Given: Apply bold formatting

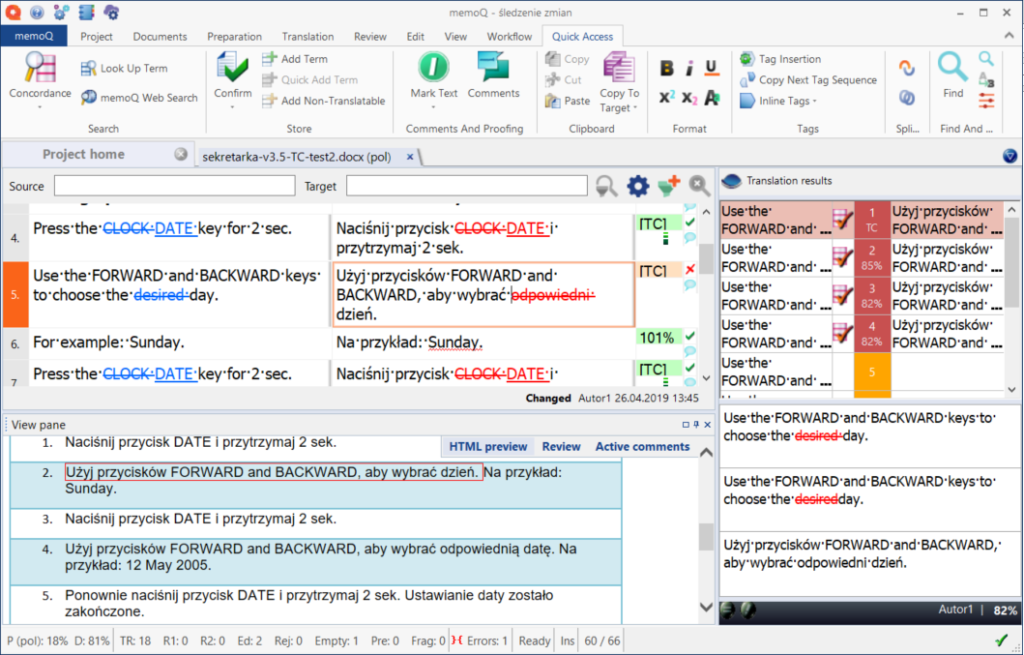Looking at the screenshot, I should pyautogui.click(x=667, y=68).
